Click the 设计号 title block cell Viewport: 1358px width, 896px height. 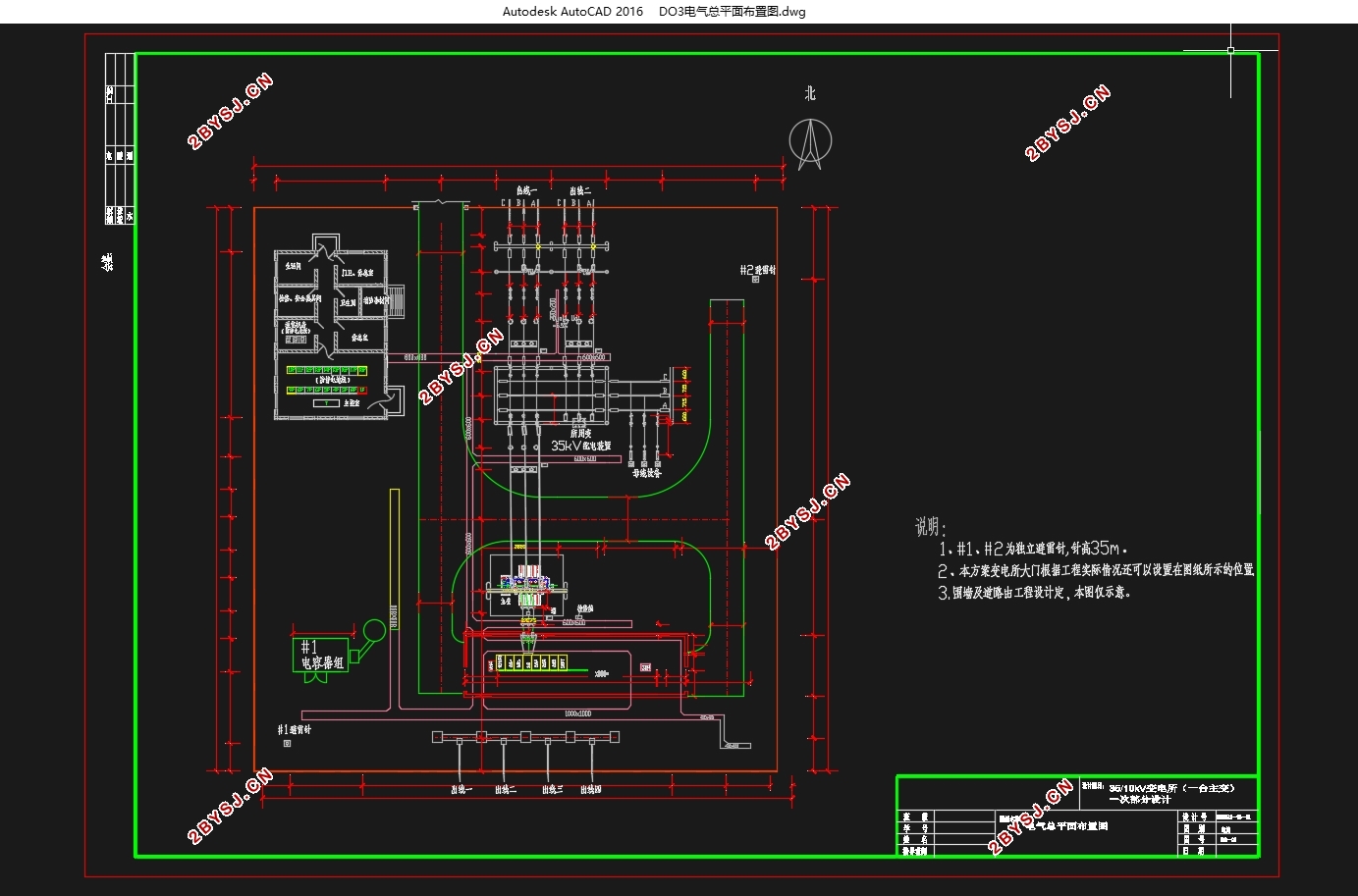pyautogui.click(x=1194, y=817)
